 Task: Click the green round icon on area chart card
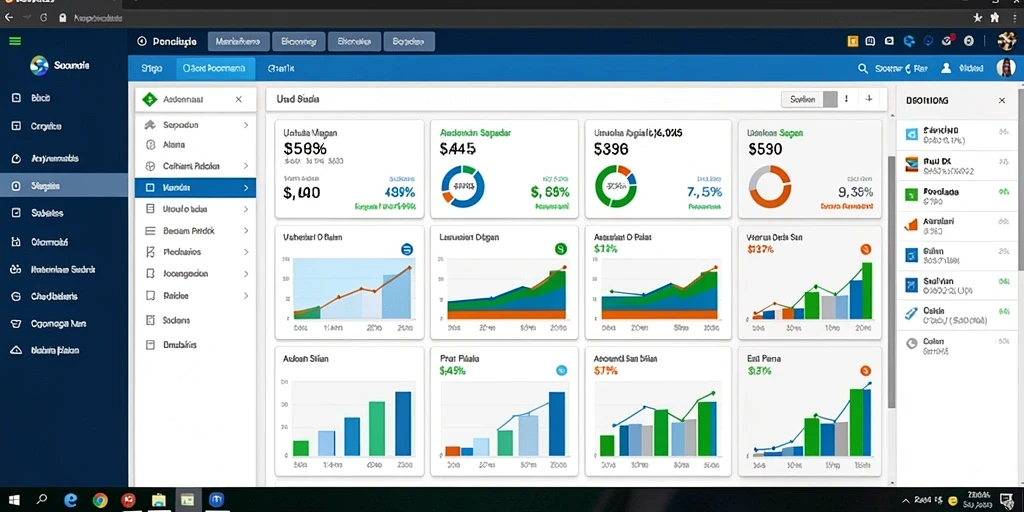tap(560, 249)
